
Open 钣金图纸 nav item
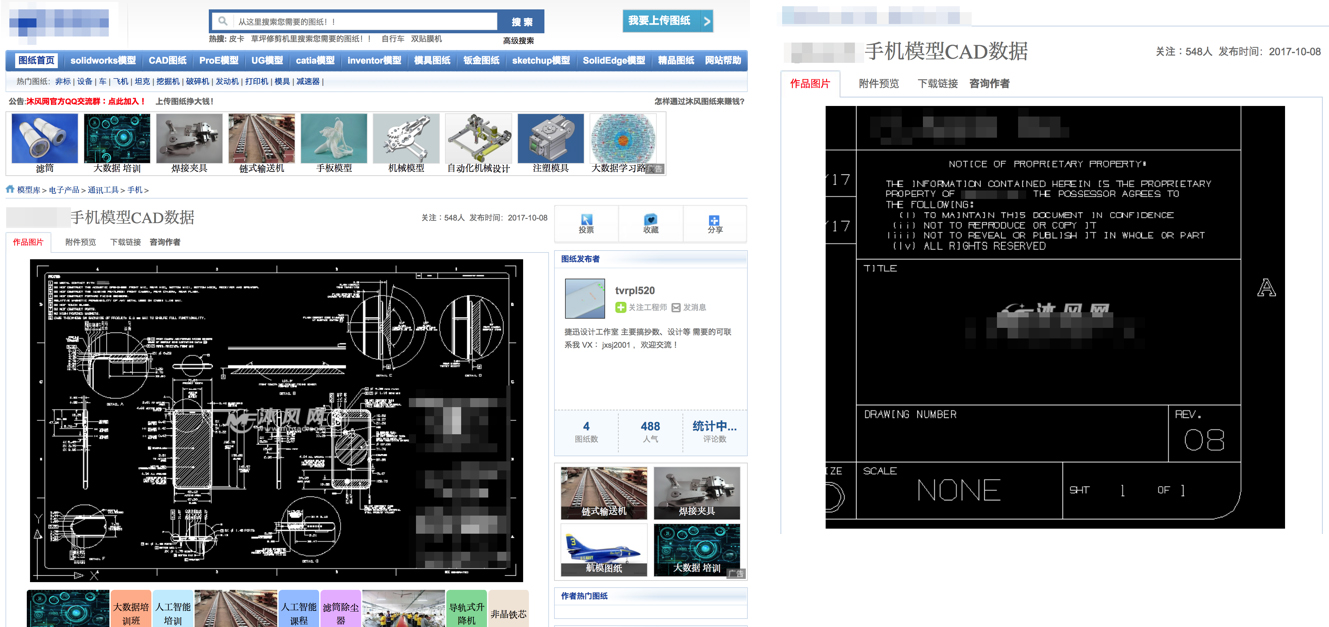(x=481, y=61)
